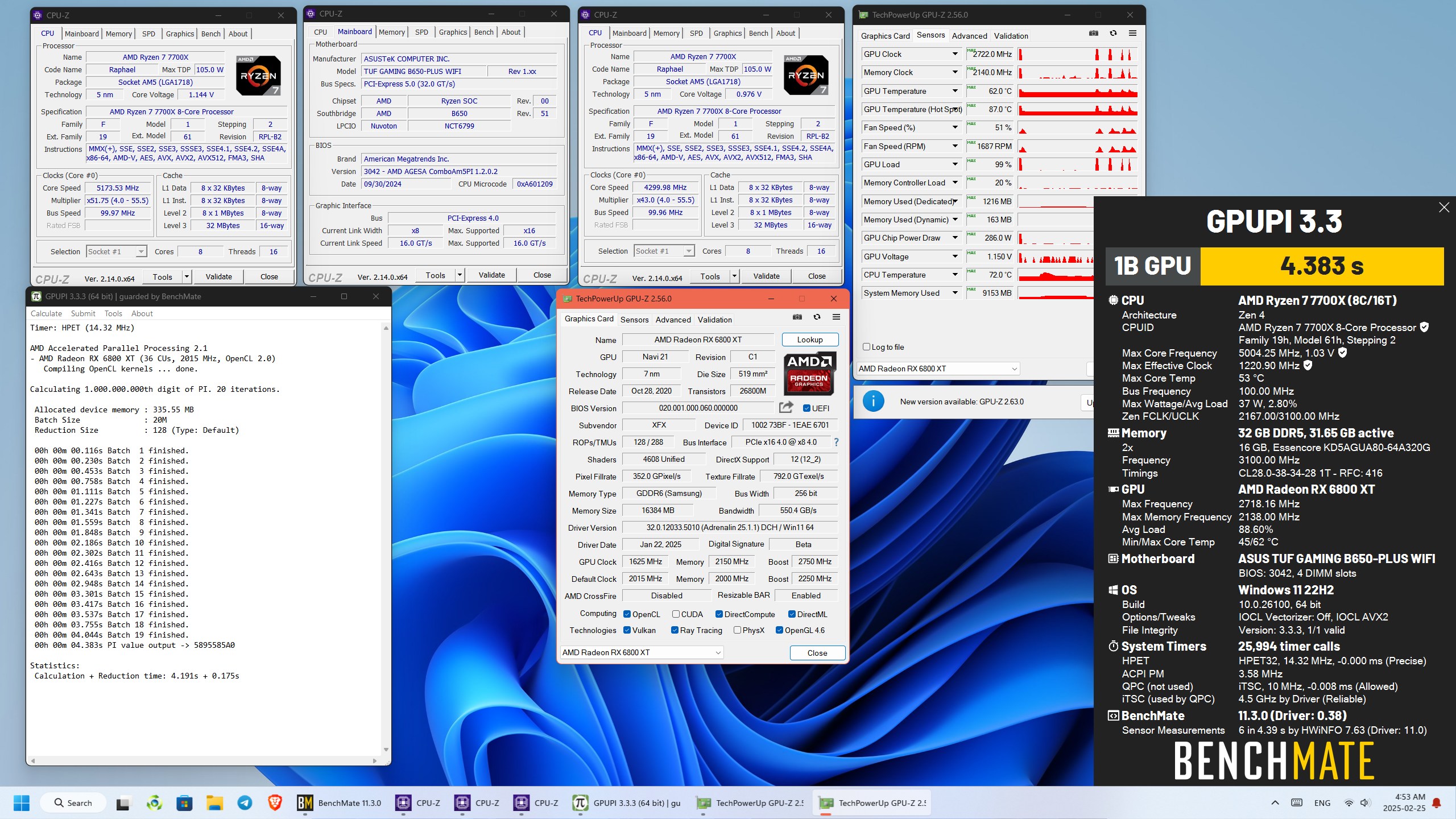The height and width of the screenshot is (819, 1456).
Task: Click the notification bell in system tray
Action: [x=1437, y=803]
